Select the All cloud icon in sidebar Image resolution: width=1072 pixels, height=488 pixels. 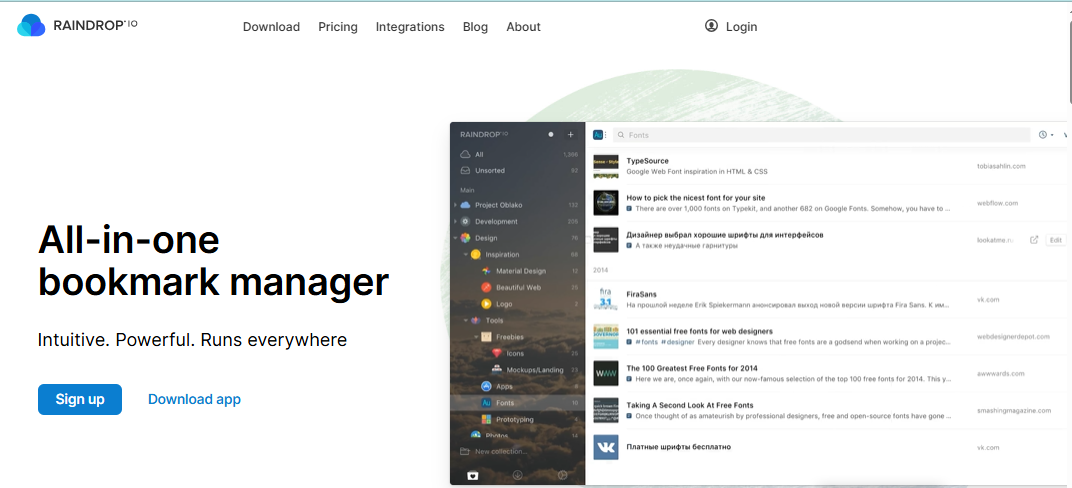(x=464, y=155)
